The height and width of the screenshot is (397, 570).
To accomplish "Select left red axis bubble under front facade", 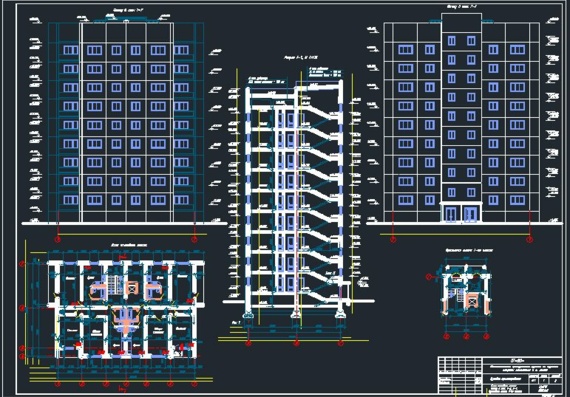I will (57, 239).
